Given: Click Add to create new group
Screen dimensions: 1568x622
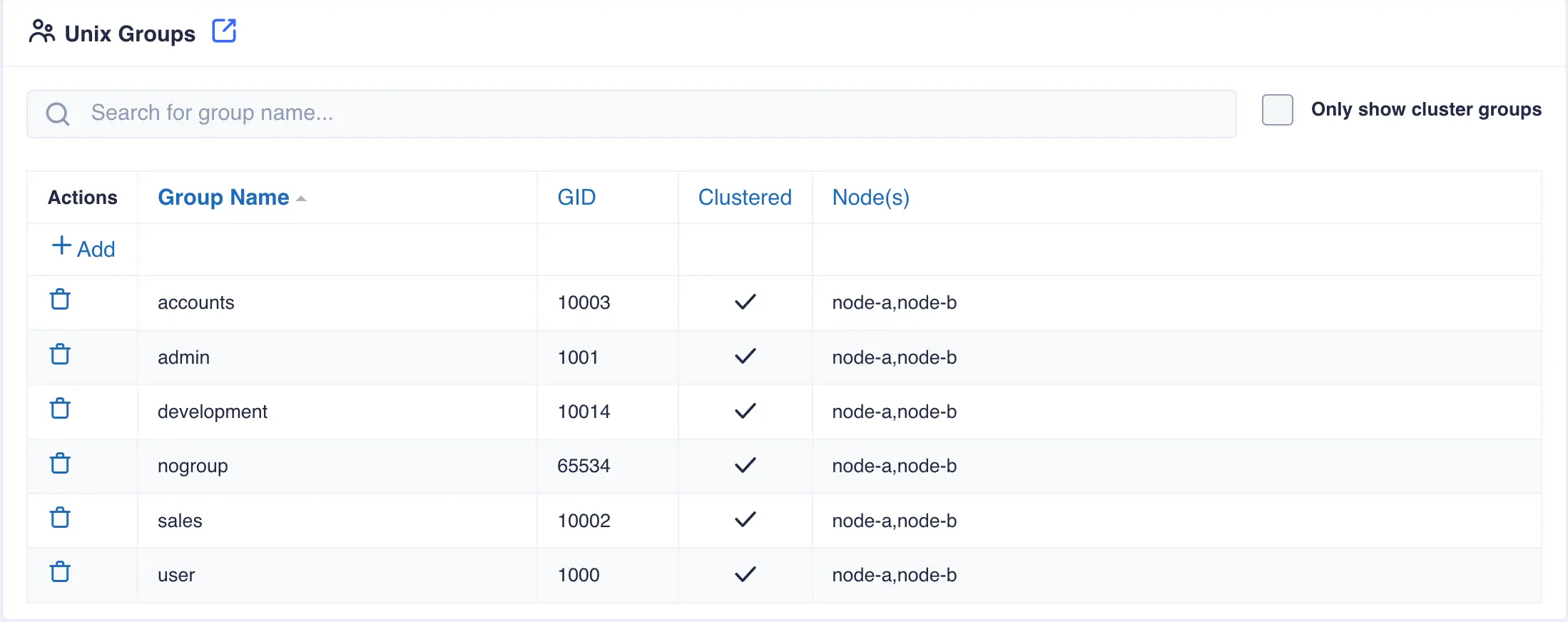Looking at the screenshot, I should click(83, 248).
